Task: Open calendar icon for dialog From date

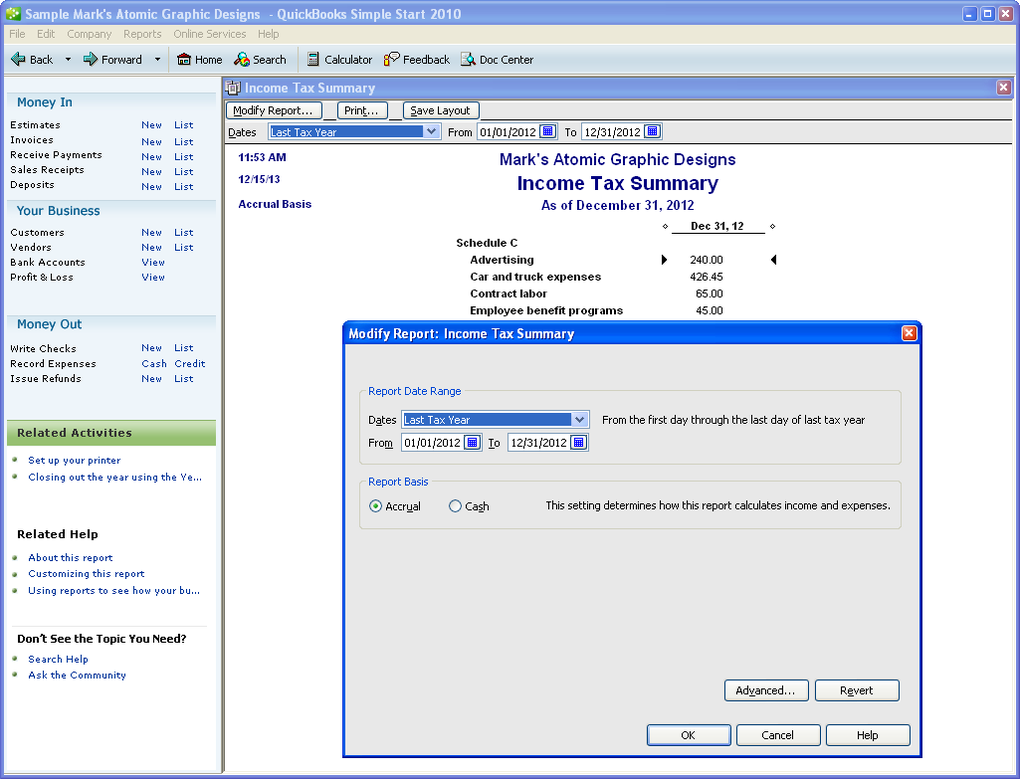Action: (473, 443)
